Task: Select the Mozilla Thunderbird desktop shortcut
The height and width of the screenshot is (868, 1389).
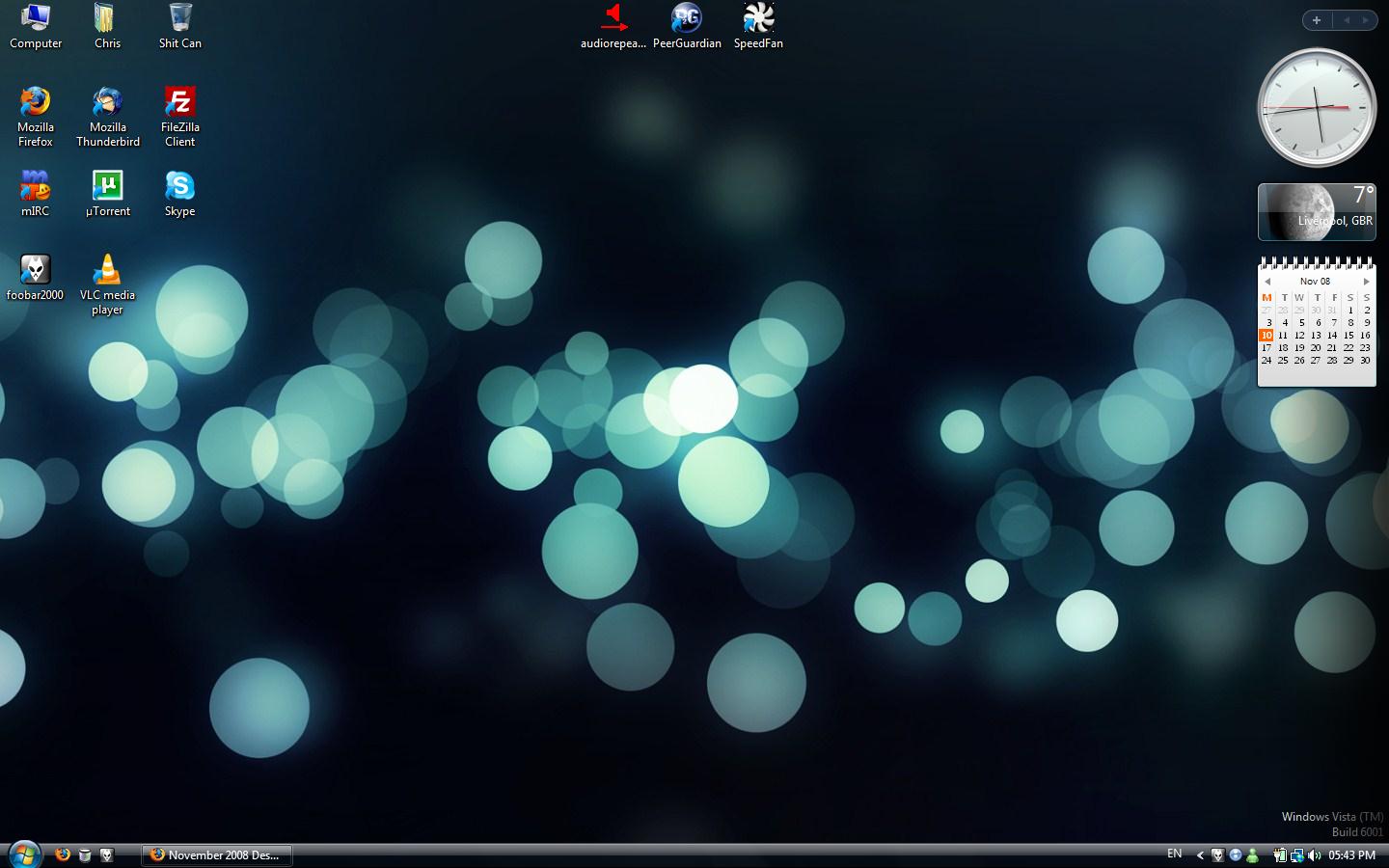Action: click(108, 117)
